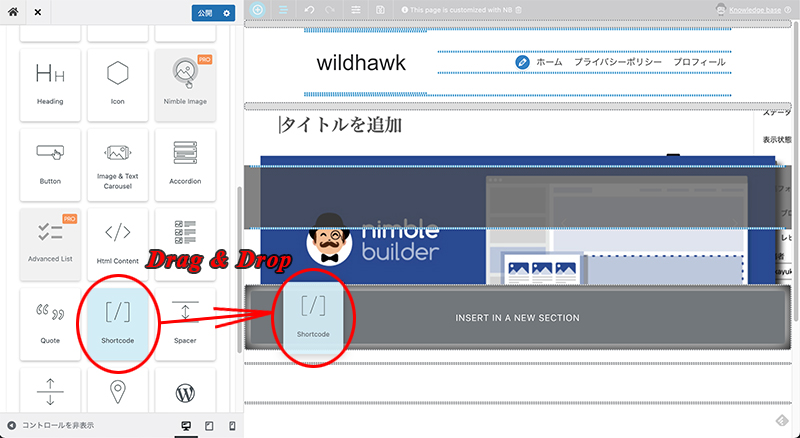Pick the hexagon Icon module
800x438 pixels.
(118, 84)
